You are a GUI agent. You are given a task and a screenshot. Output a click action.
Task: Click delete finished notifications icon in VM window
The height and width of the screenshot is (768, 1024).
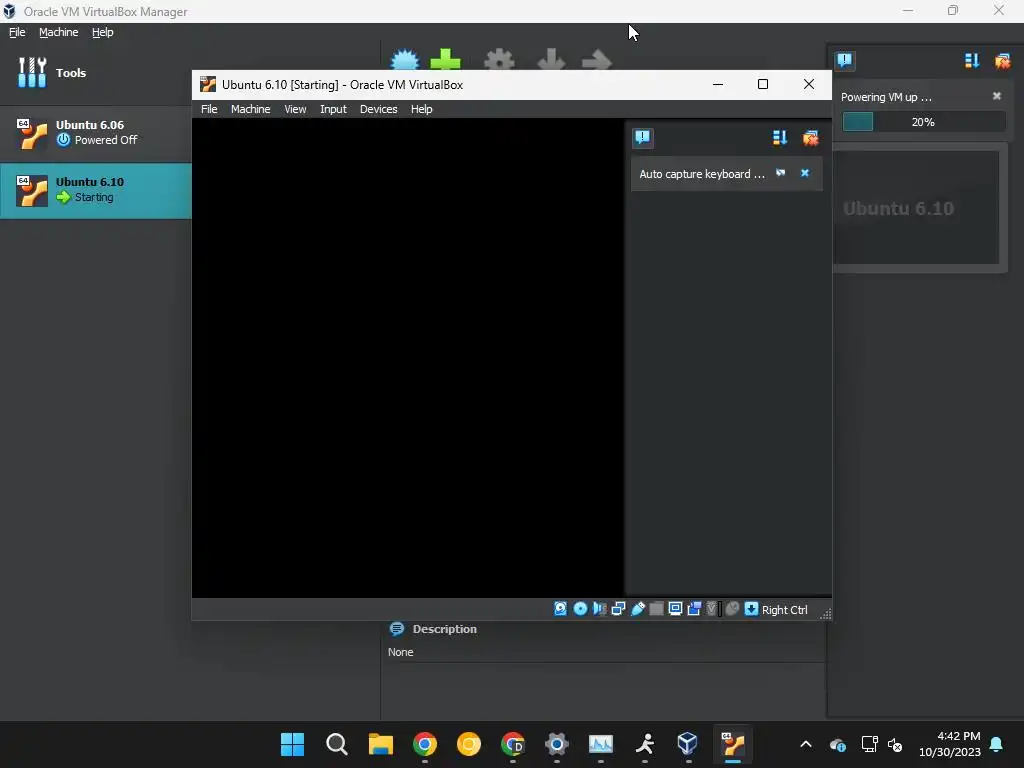click(810, 137)
